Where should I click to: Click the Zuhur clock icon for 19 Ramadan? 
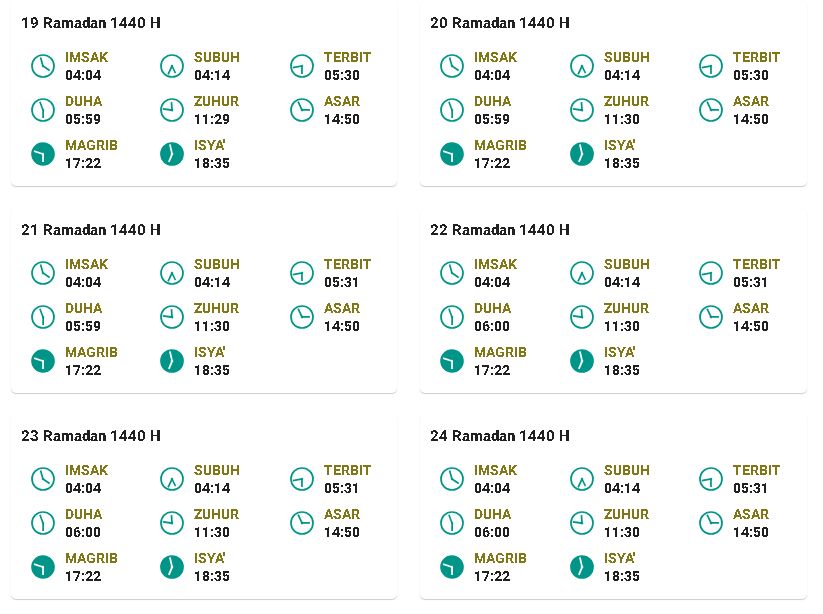pyautogui.click(x=172, y=110)
